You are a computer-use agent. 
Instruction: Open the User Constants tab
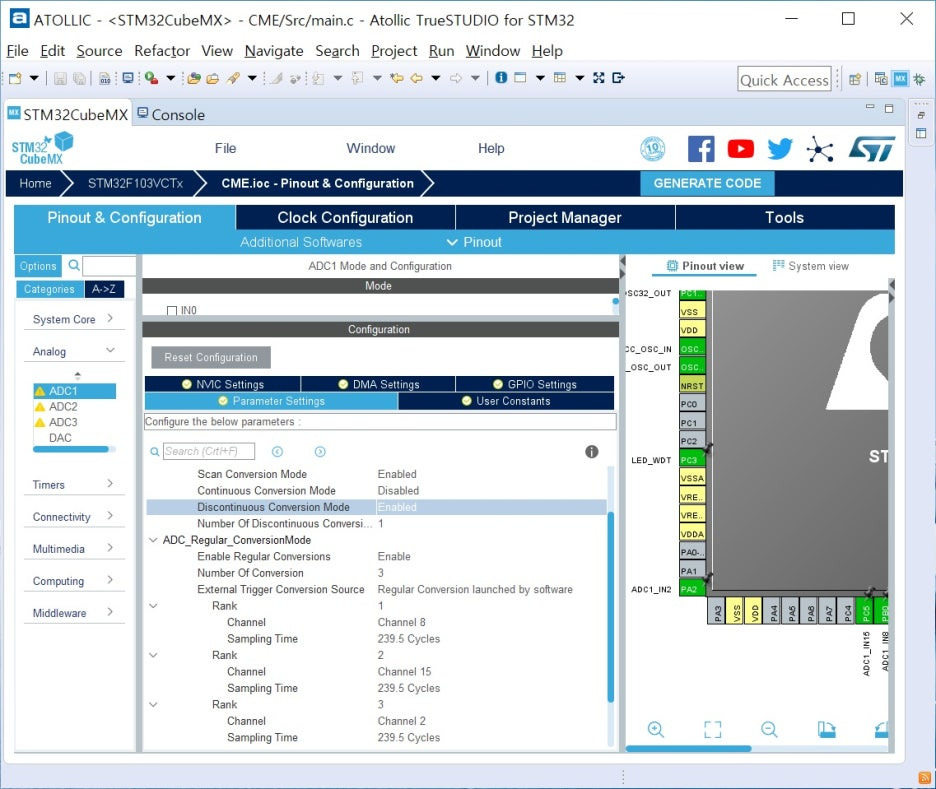[506, 401]
